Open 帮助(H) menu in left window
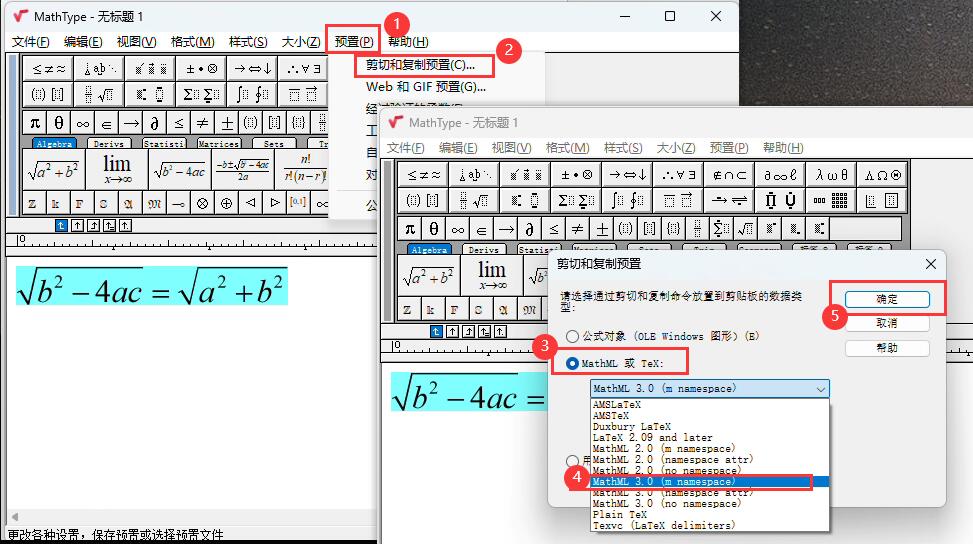Image resolution: width=973 pixels, height=544 pixels. 408,42
